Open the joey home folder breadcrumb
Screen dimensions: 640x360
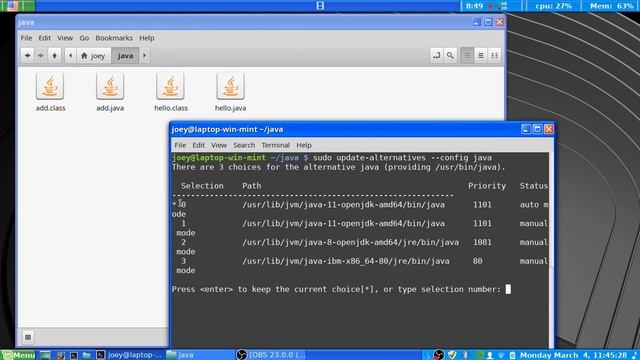[93, 56]
